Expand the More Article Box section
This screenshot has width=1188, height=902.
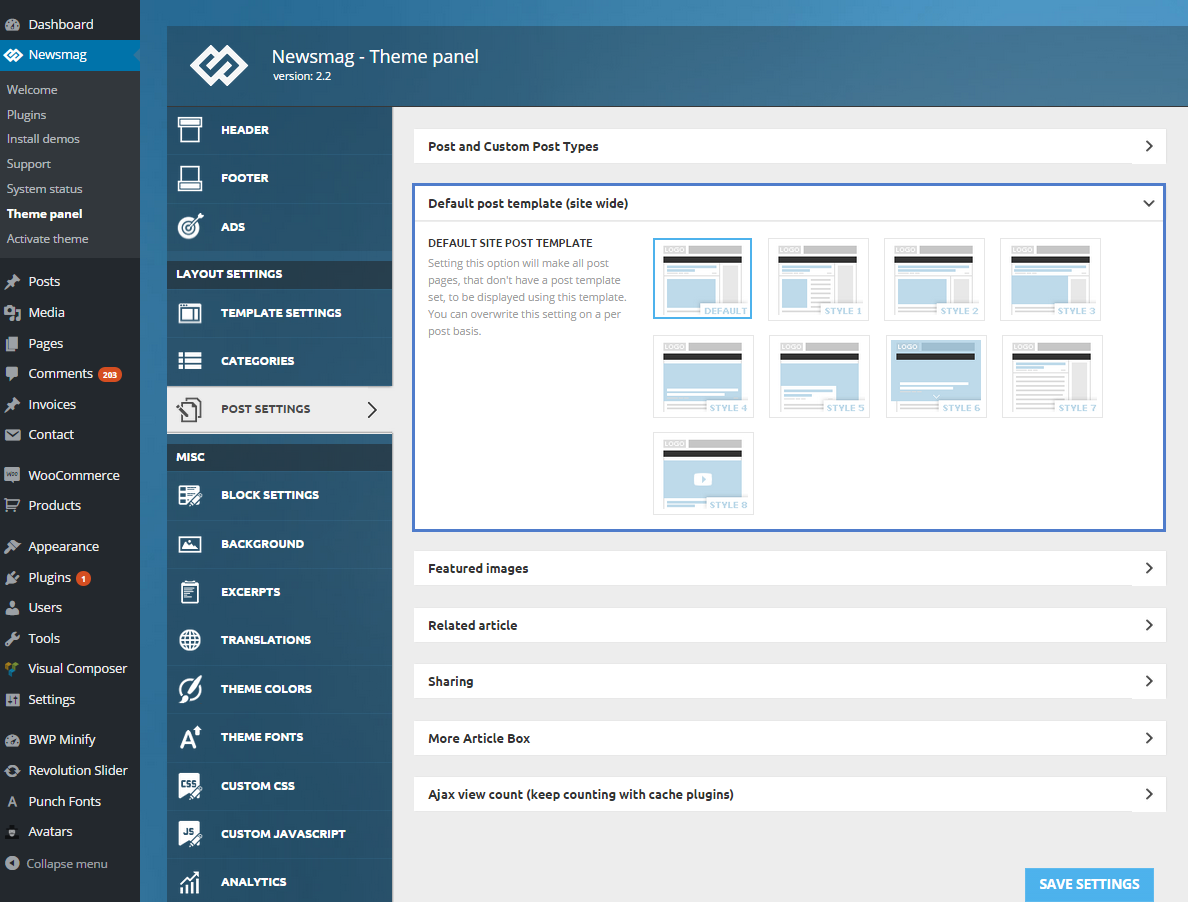tap(789, 738)
